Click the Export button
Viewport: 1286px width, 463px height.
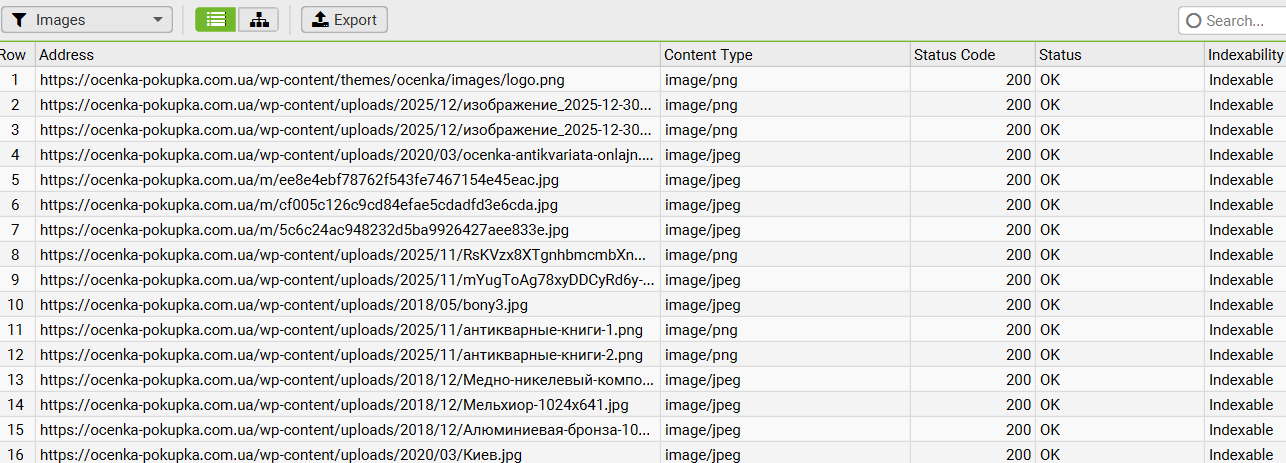(x=344, y=19)
